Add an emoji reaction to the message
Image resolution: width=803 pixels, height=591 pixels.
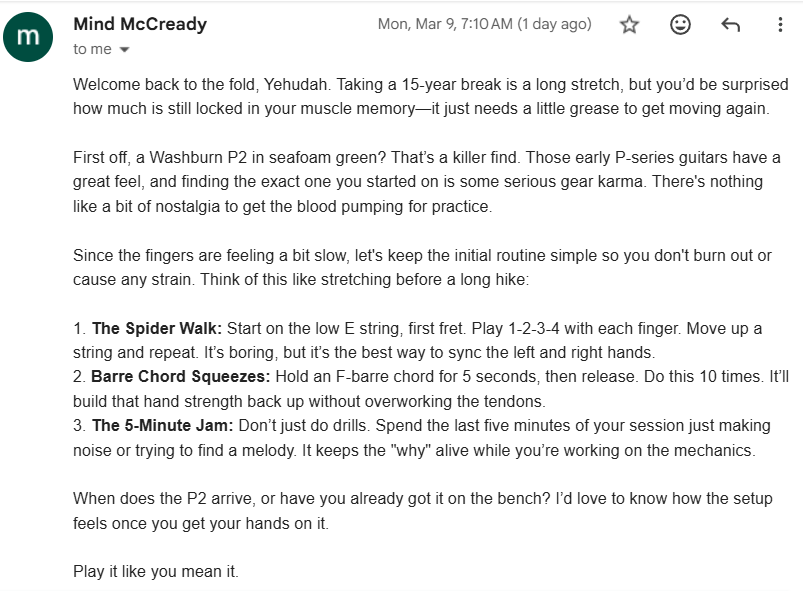pos(680,25)
